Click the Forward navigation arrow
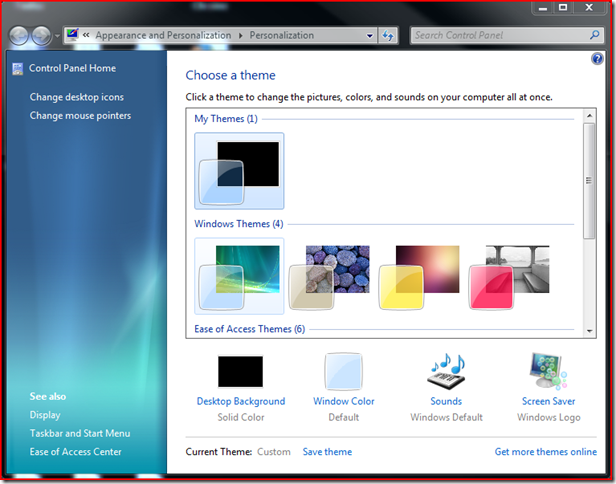Screen dimensions: 616x484 pyautogui.click(x=41, y=36)
